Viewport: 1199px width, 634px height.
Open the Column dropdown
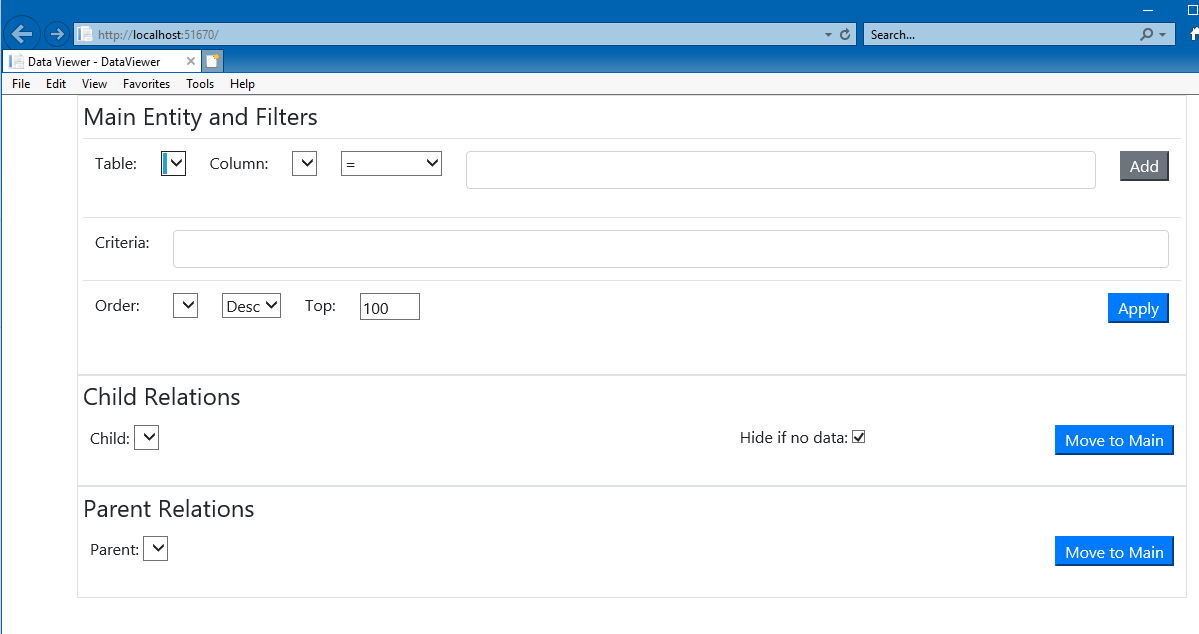coord(304,163)
